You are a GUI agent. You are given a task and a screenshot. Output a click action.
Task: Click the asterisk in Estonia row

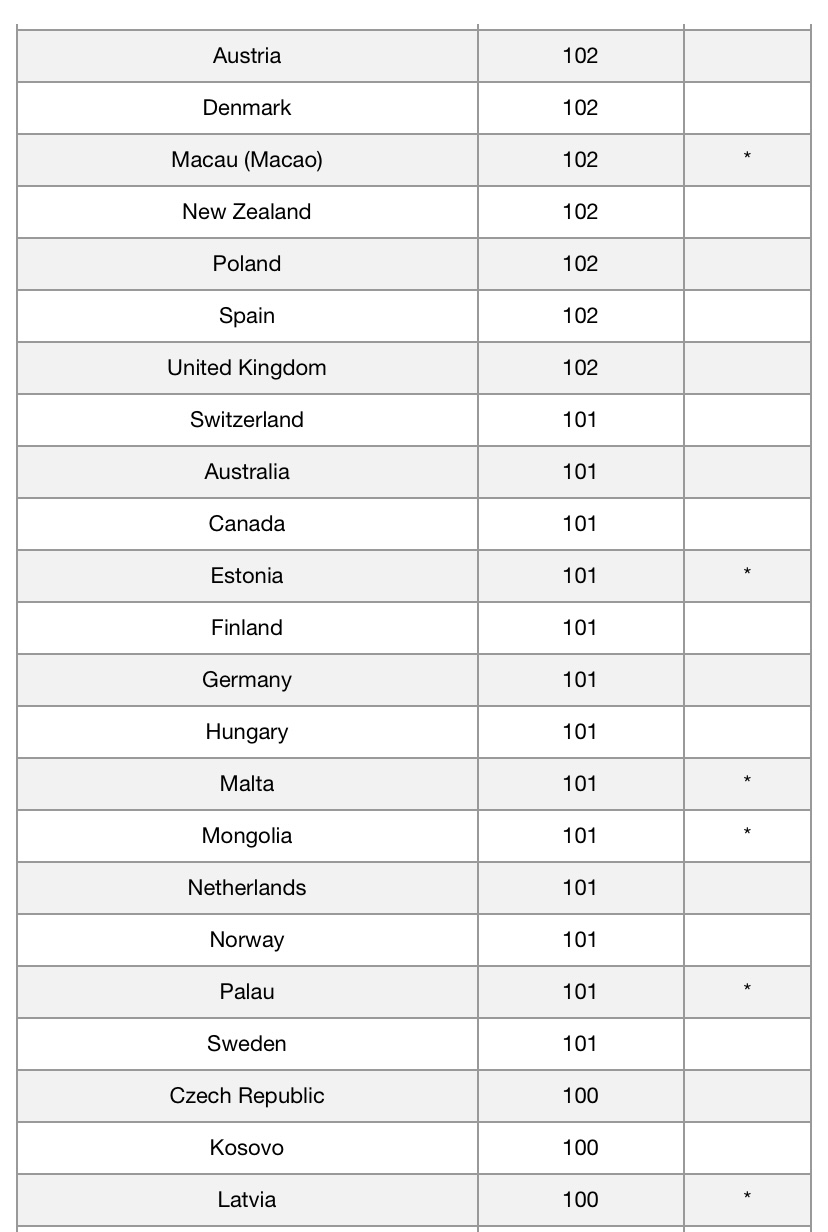pyautogui.click(x=747, y=573)
